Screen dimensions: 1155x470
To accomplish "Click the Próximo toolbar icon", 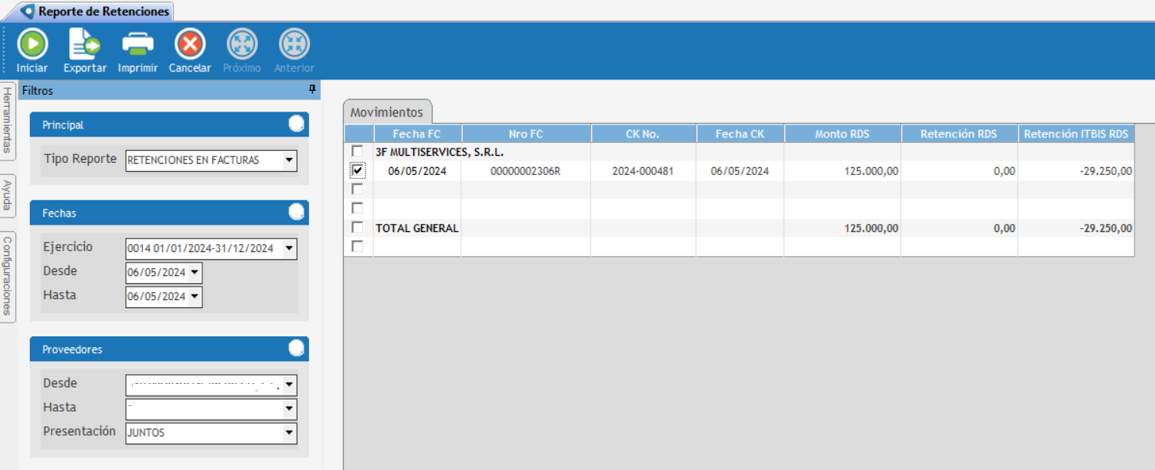I will [242, 44].
